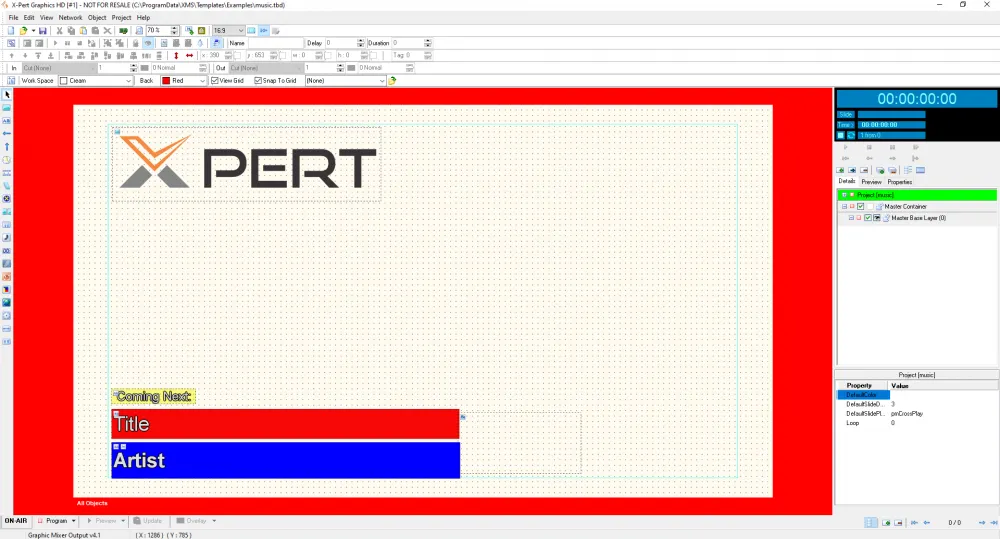Image resolution: width=1000 pixels, height=539 pixels.
Task: Cut selection using the scissors icon
Action: [x=59, y=31]
